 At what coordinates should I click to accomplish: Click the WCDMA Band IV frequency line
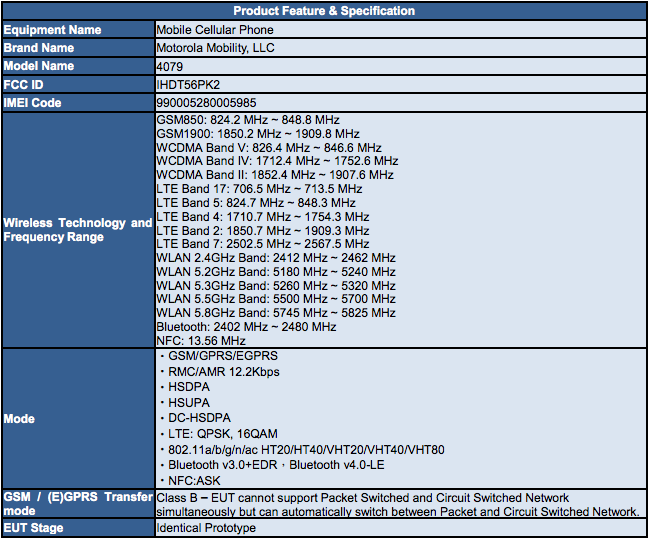[277, 161]
